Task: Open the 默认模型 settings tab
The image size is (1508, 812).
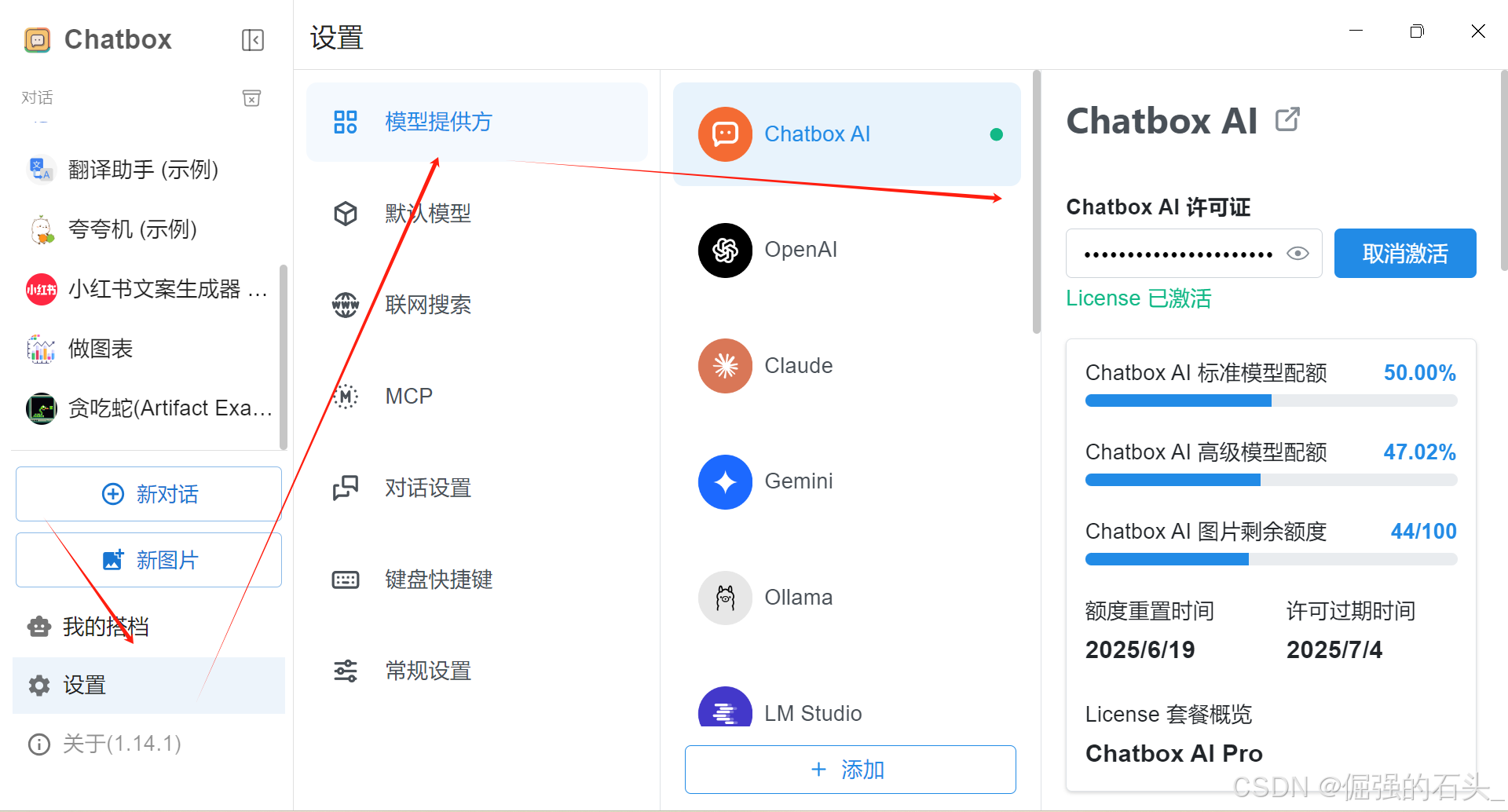Action: tap(478, 214)
